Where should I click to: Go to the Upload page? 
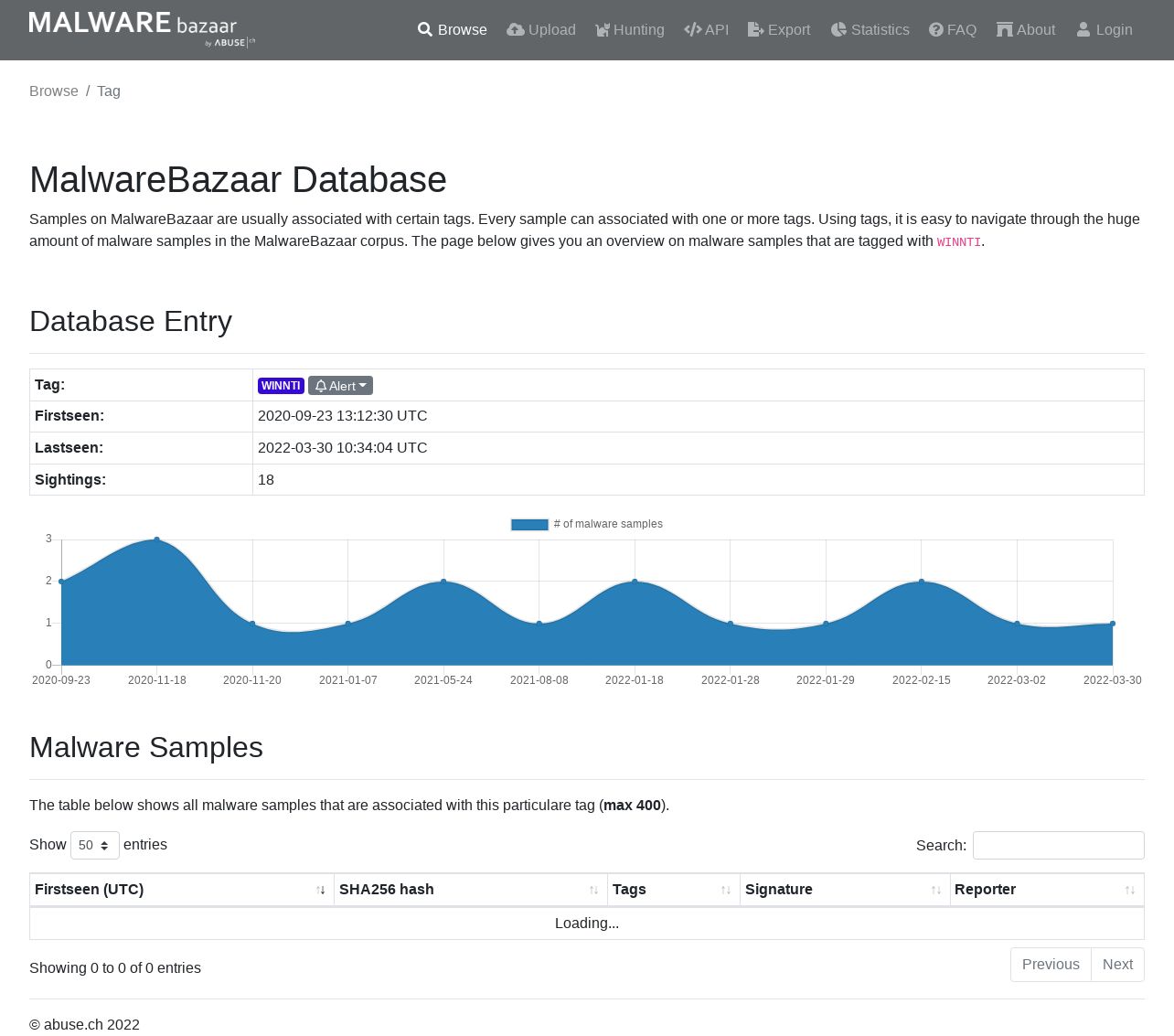541,30
